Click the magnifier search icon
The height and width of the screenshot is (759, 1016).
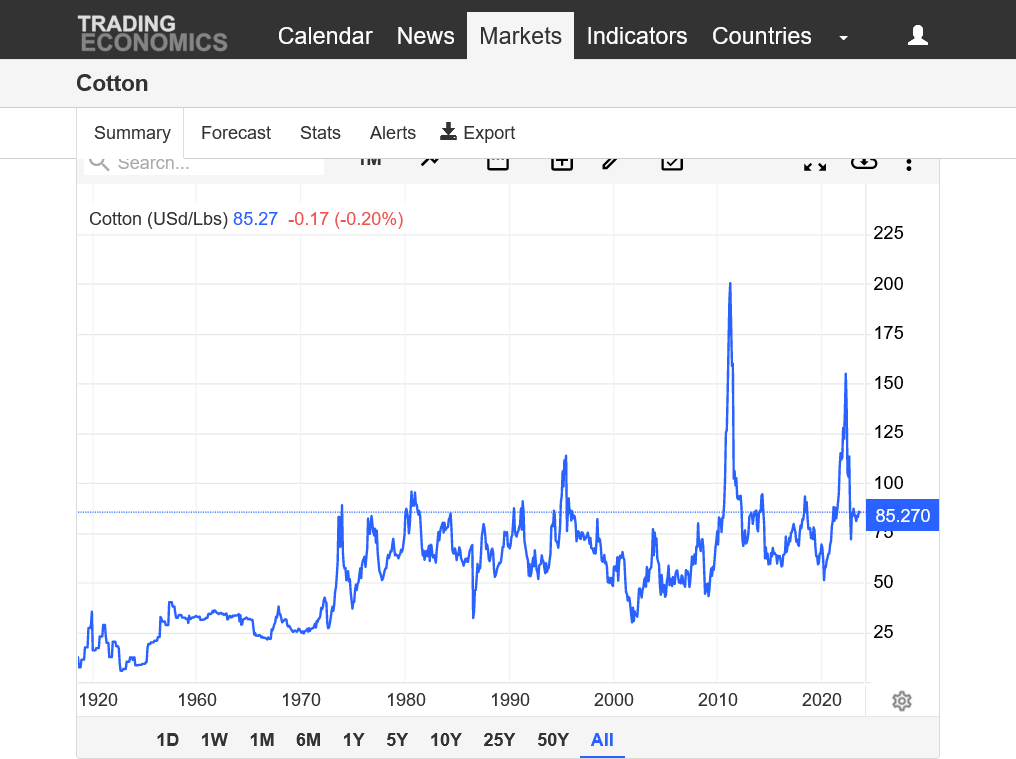pyautogui.click(x=99, y=163)
